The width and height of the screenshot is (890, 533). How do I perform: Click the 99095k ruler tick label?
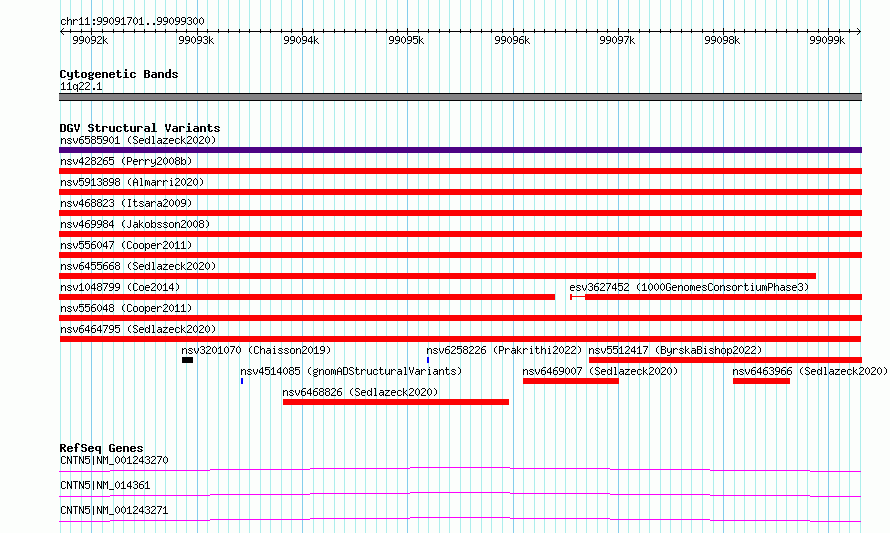(x=406, y=40)
